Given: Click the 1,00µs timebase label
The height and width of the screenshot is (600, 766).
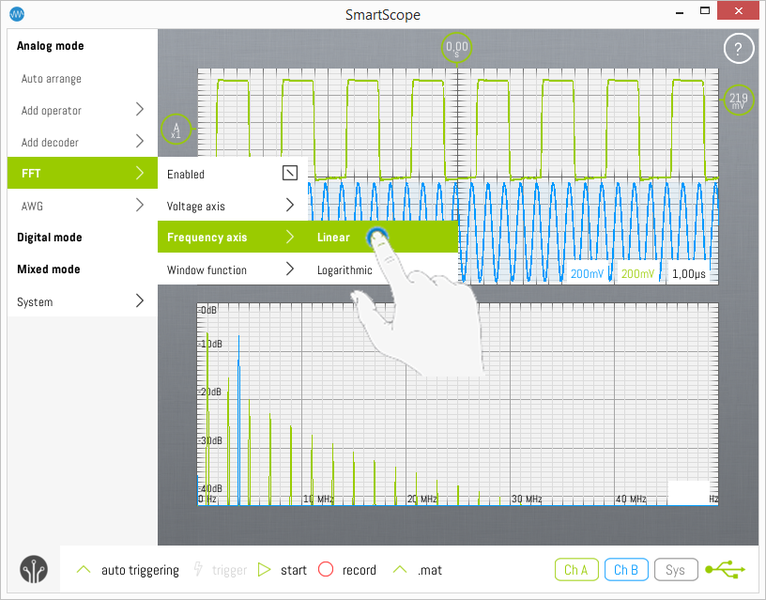Looking at the screenshot, I should (689, 273).
